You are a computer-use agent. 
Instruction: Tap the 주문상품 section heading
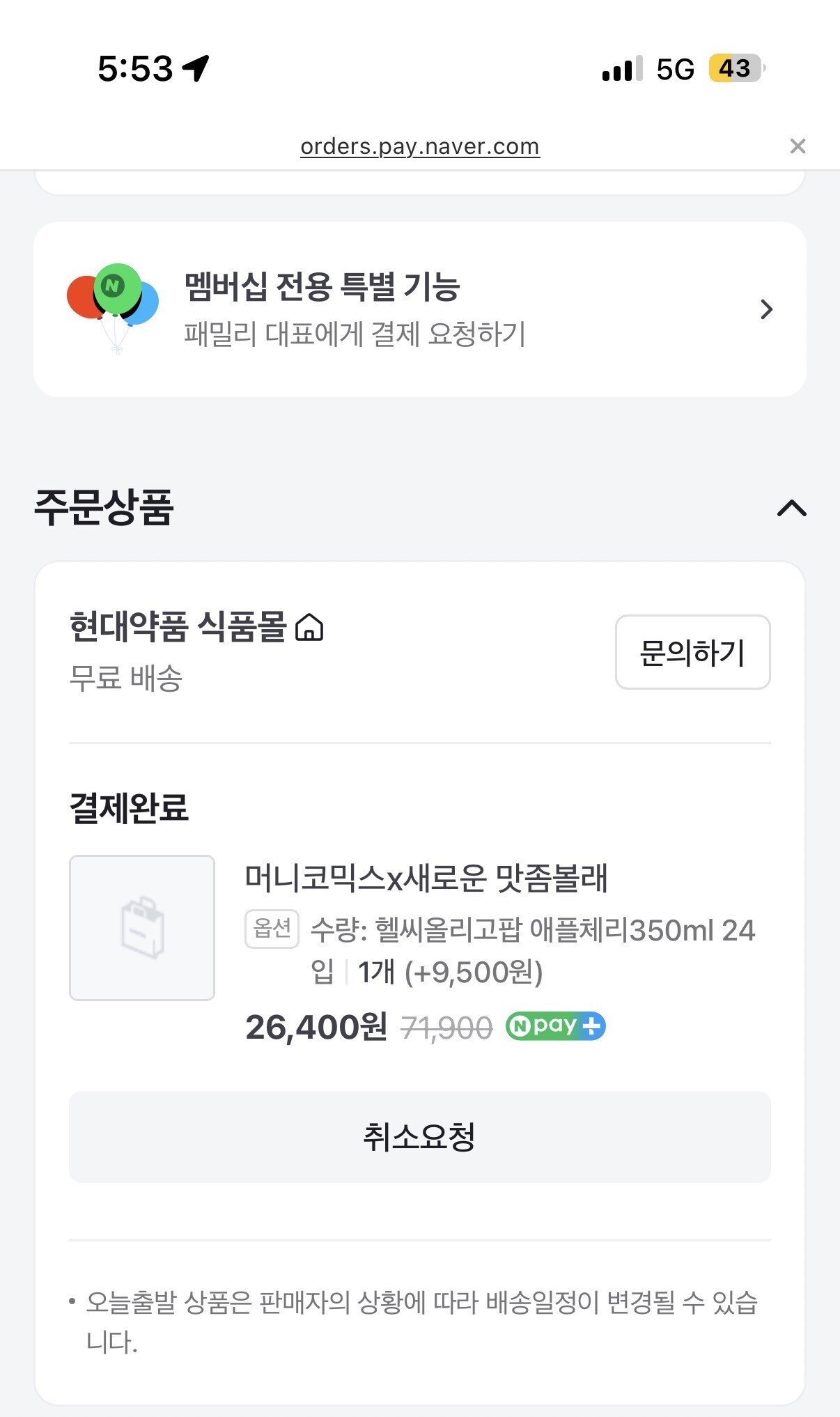tap(104, 507)
